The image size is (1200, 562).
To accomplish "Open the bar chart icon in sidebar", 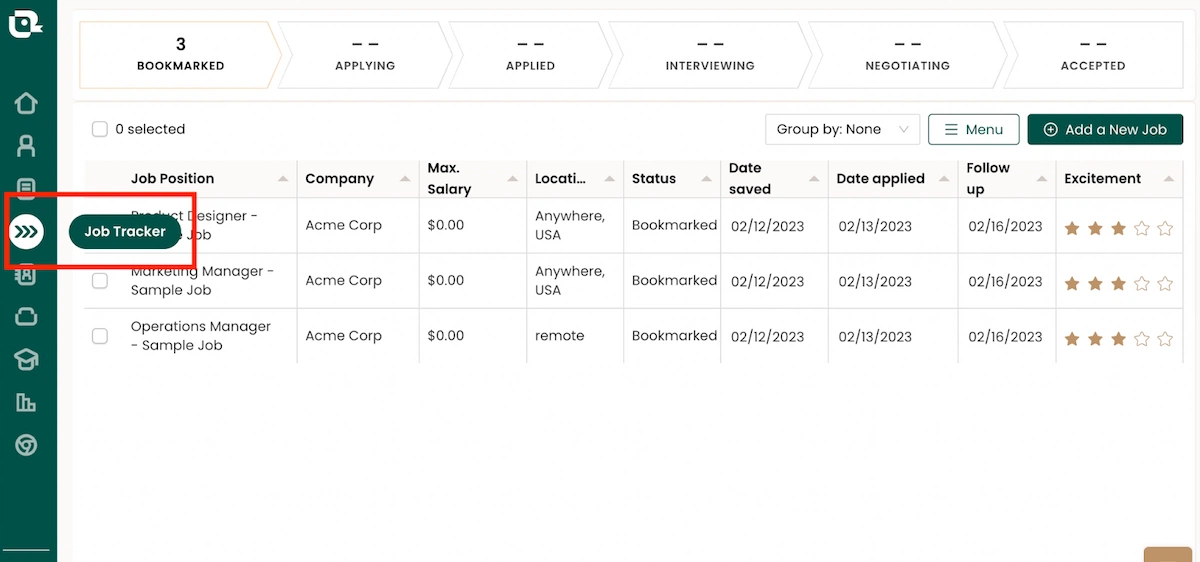I will click(x=26, y=402).
